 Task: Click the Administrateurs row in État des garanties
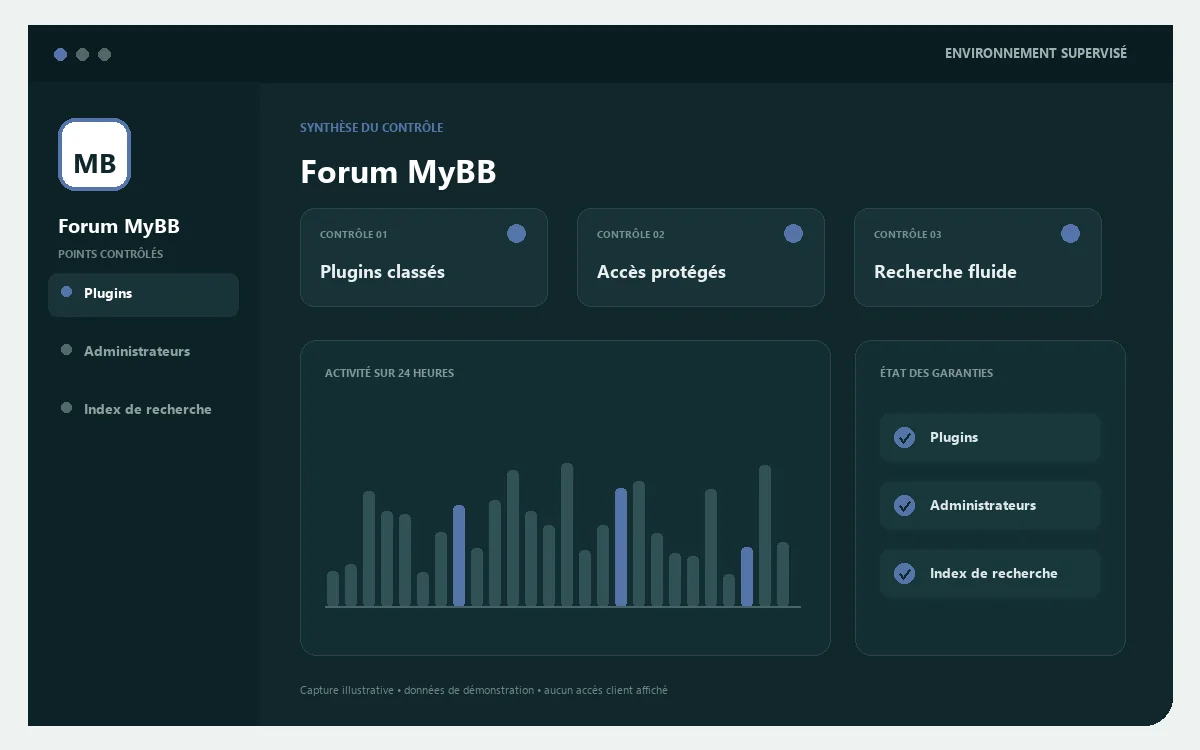[990, 506]
